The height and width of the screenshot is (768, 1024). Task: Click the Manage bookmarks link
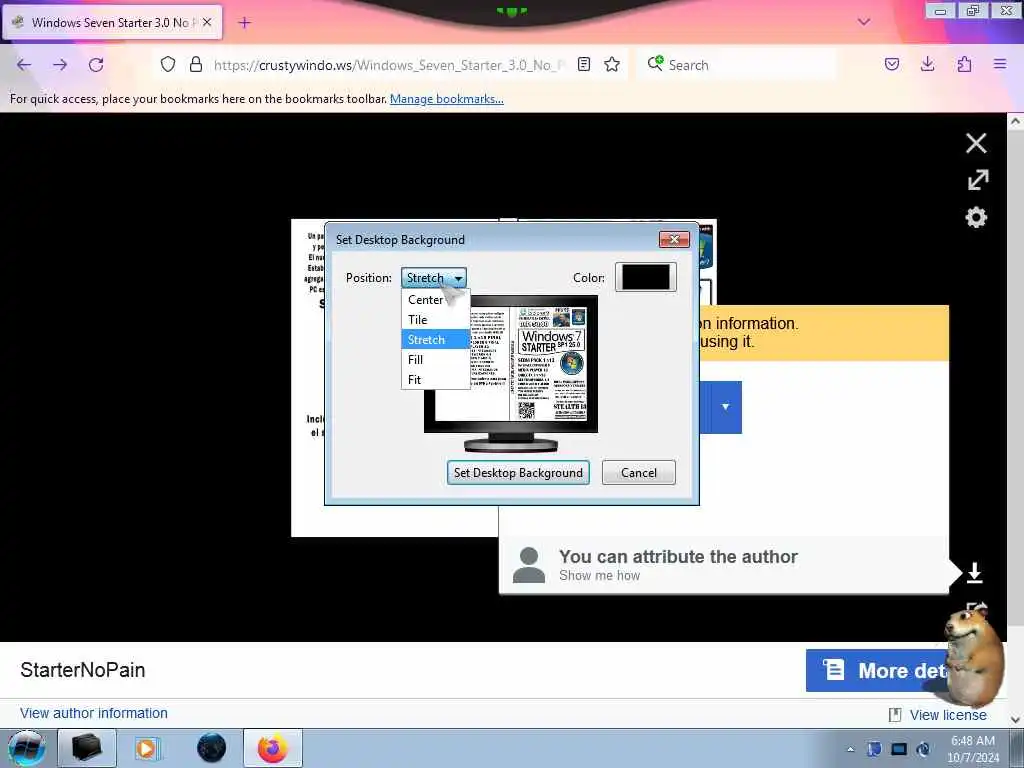tap(447, 99)
